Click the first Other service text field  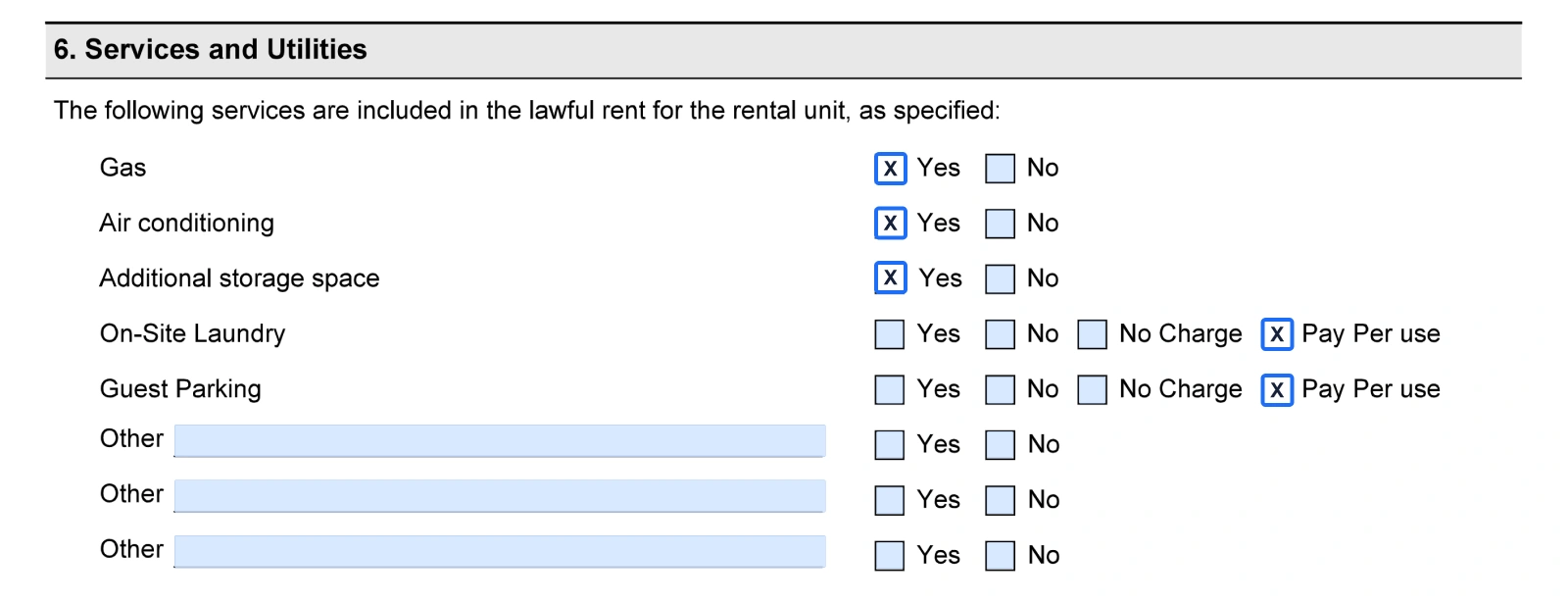point(500,441)
